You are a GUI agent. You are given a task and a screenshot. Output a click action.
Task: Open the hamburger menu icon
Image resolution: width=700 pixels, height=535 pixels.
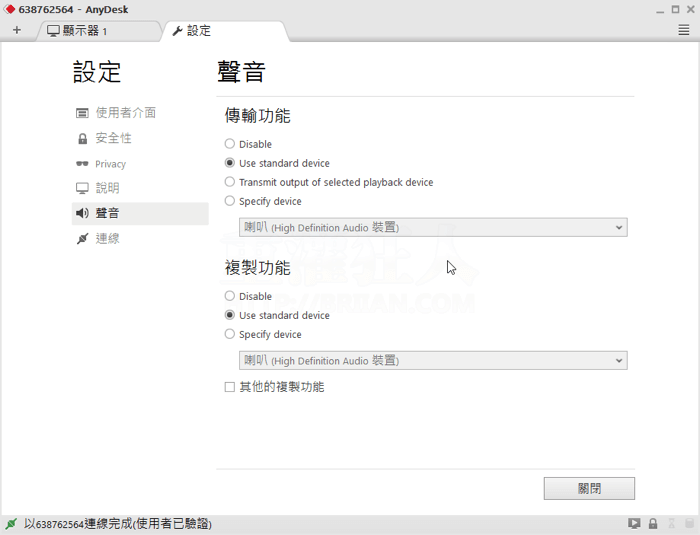point(684,30)
